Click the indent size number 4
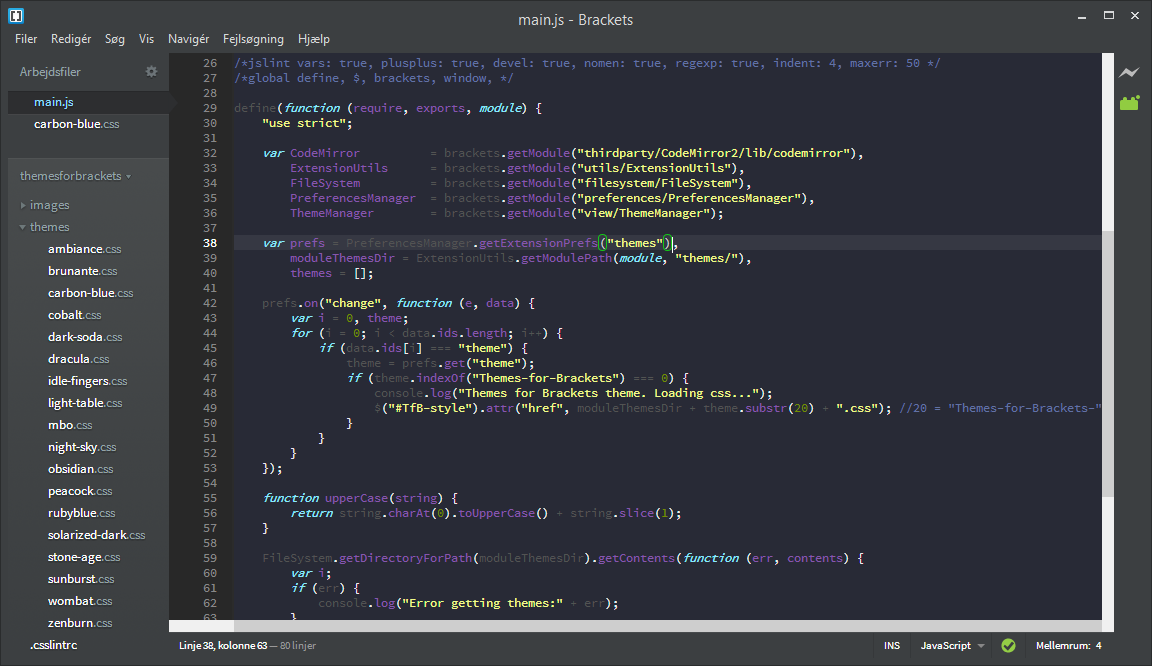The height and width of the screenshot is (666, 1152). 1098,646
